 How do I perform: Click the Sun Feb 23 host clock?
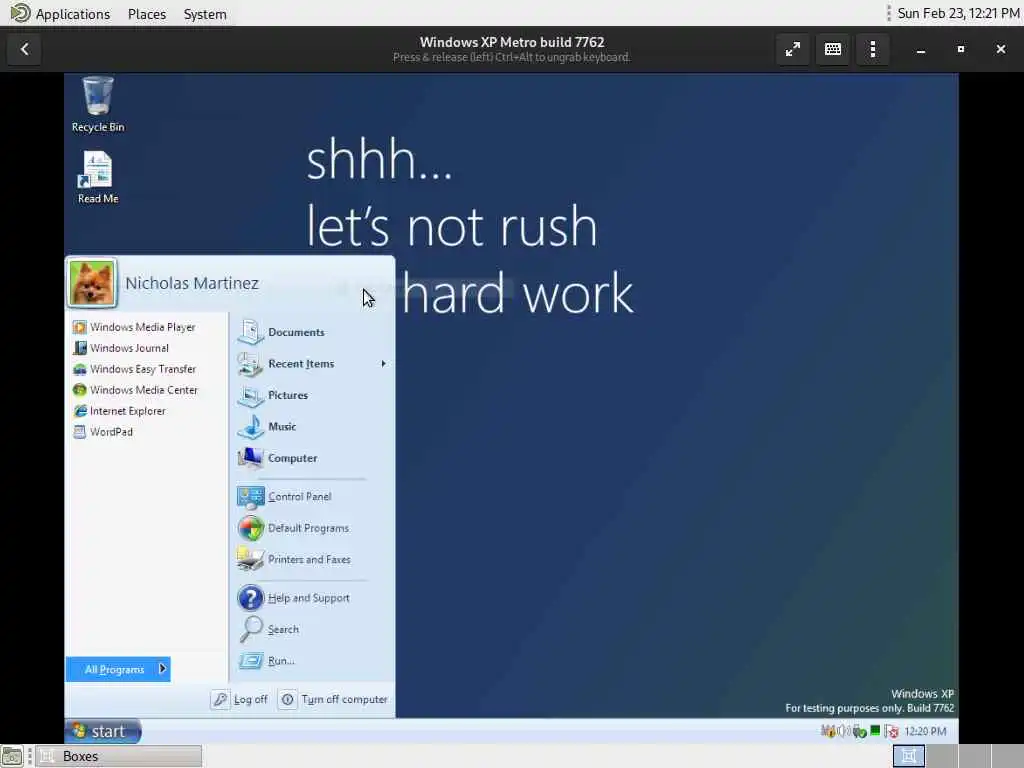[x=958, y=14]
